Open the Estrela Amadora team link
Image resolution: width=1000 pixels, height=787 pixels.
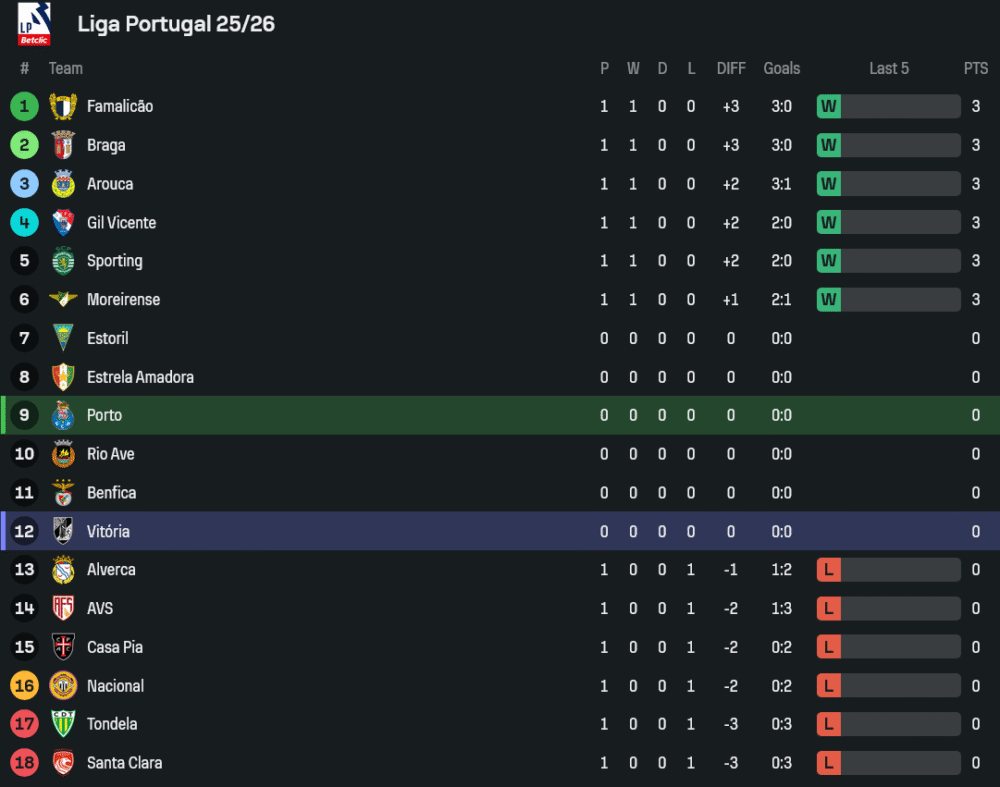click(x=140, y=377)
